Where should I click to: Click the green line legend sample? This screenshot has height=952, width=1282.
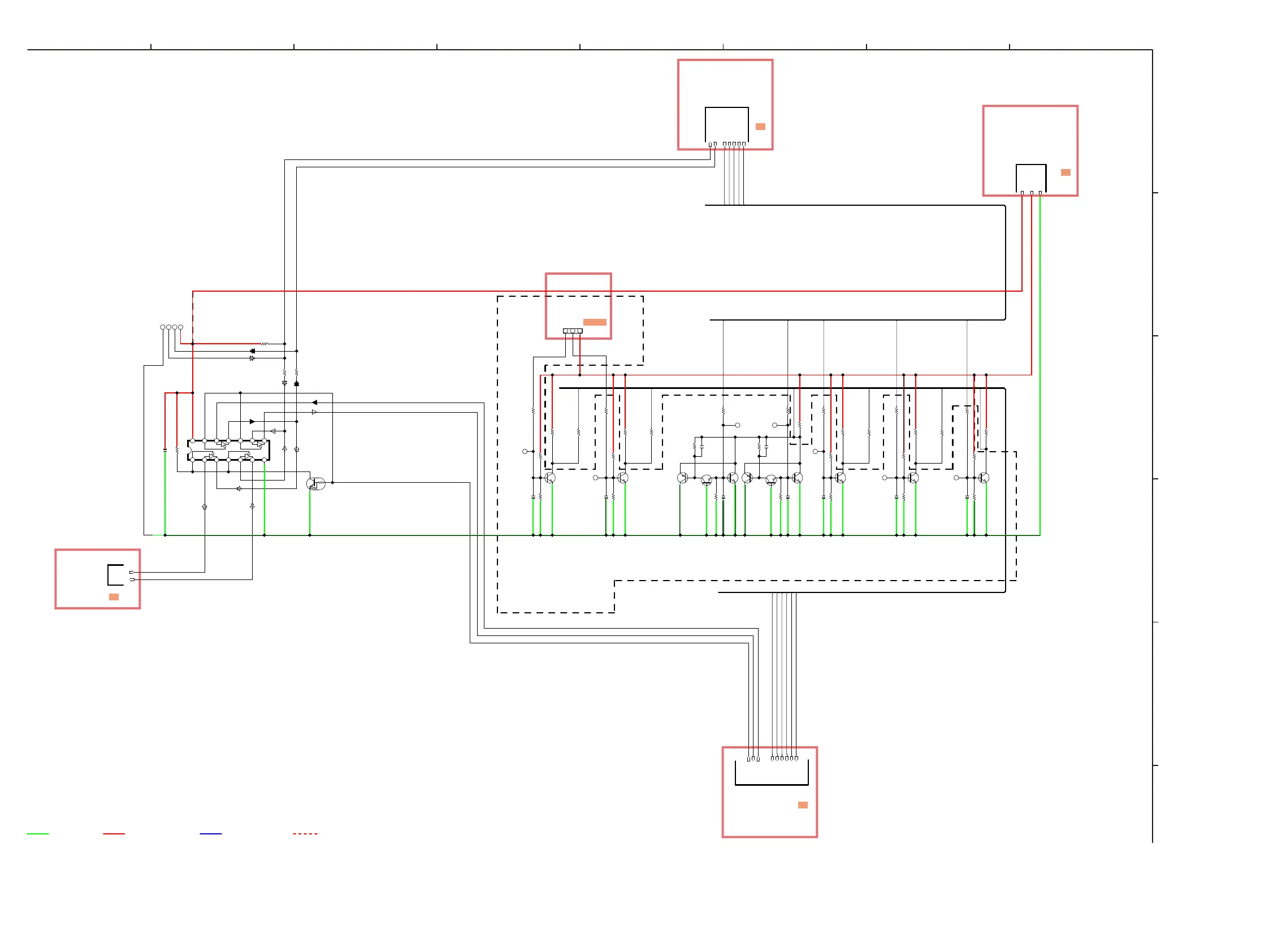click(x=37, y=834)
